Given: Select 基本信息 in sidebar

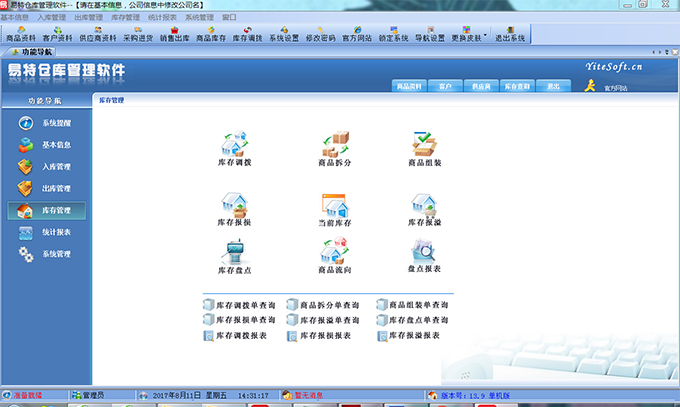Looking at the screenshot, I should pyautogui.click(x=45, y=145).
